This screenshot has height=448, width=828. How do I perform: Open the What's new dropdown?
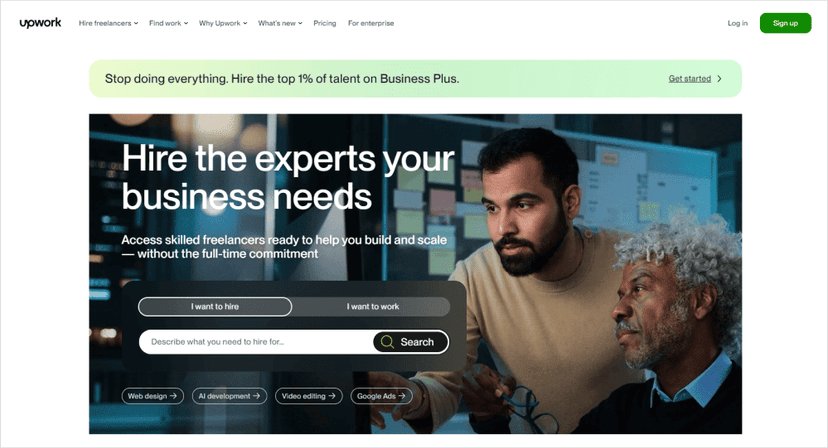click(x=280, y=23)
